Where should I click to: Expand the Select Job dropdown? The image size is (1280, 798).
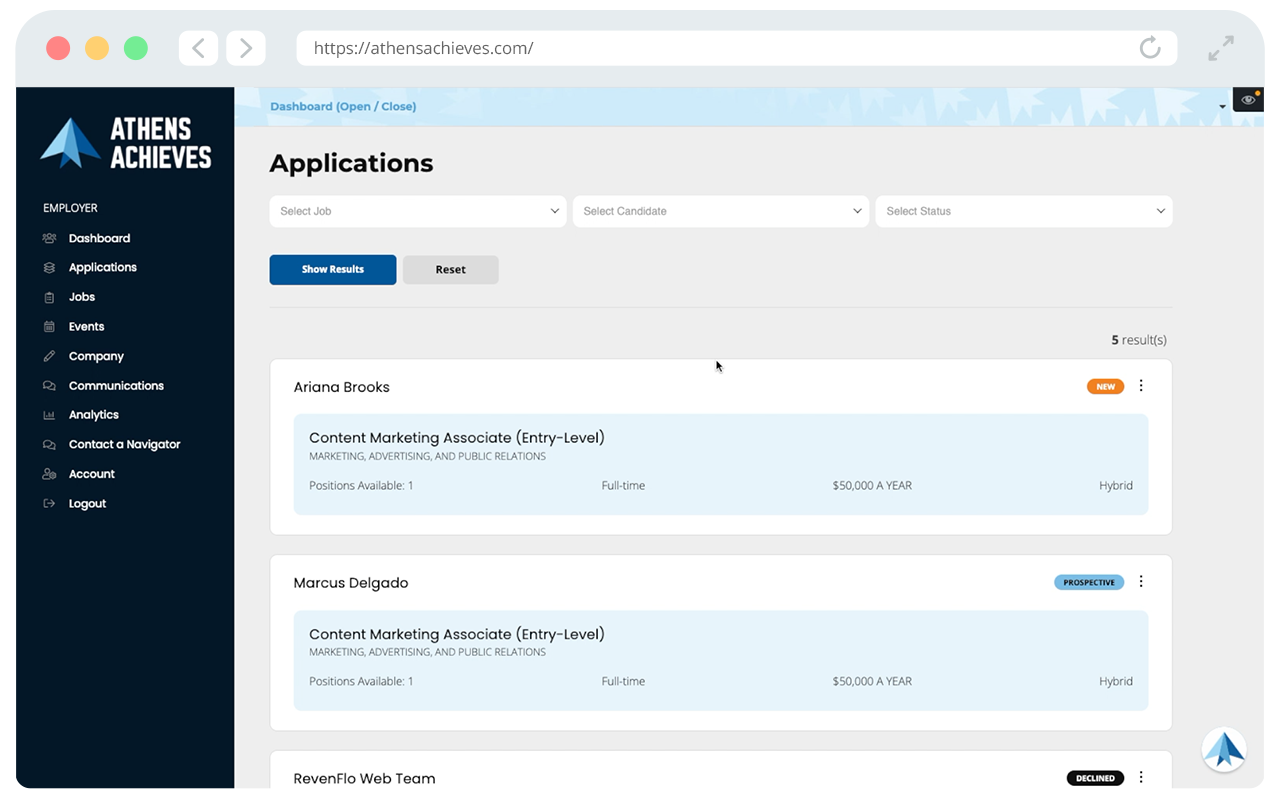[x=417, y=211]
